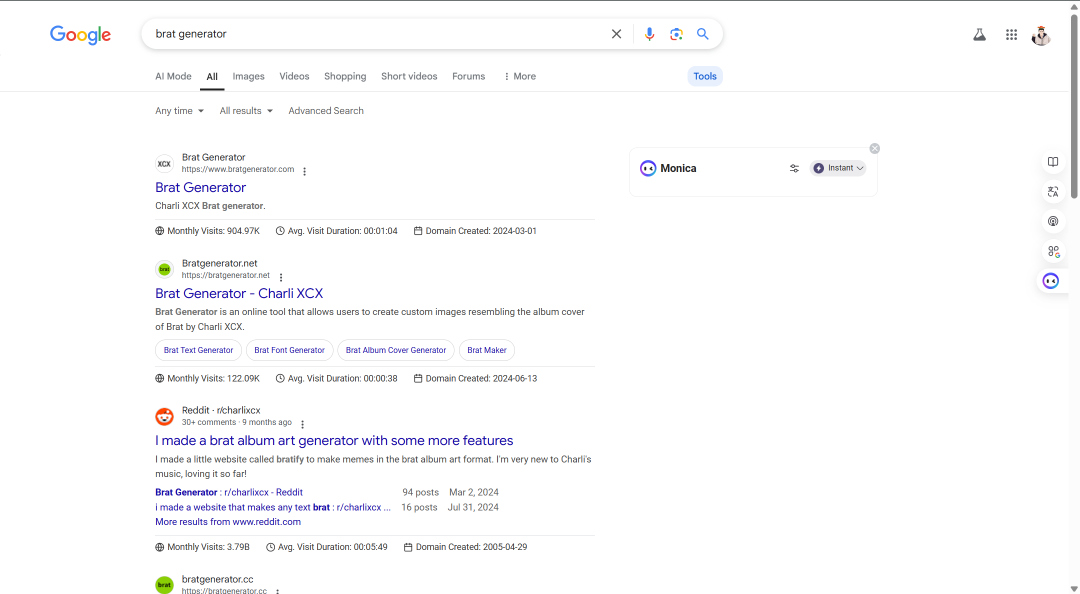
Task: Expand the Any time filter dropdown
Action: [x=179, y=110]
